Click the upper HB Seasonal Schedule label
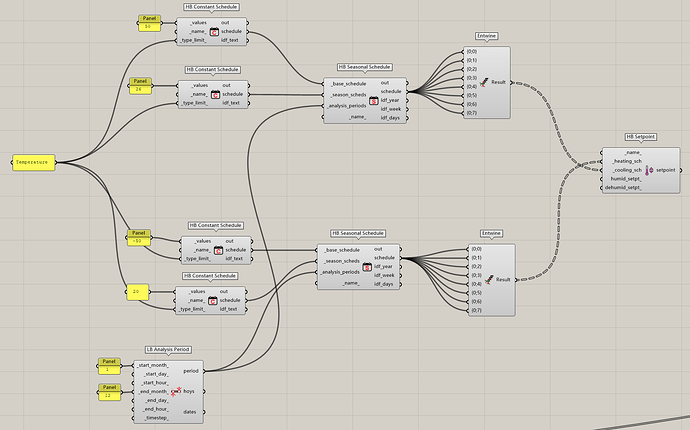 click(x=364, y=67)
